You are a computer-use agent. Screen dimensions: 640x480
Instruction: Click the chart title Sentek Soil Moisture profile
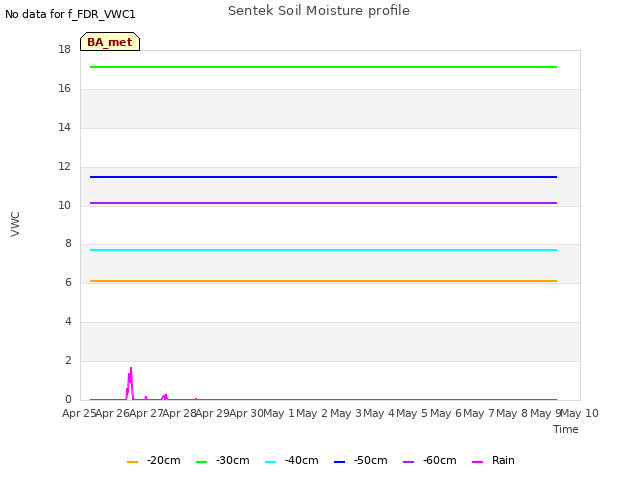click(x=319, y=11)
